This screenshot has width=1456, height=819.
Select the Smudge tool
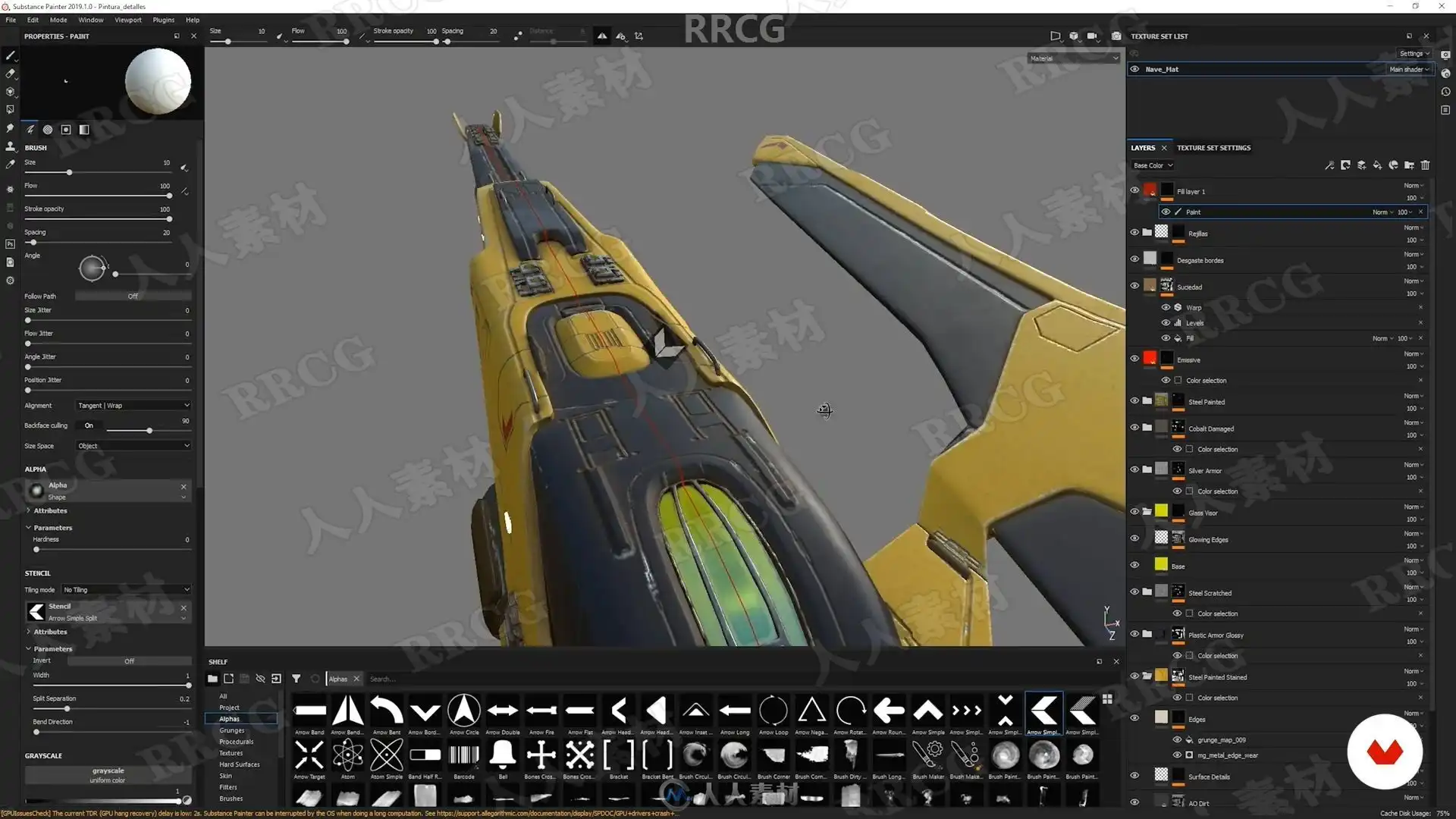click(10, 128)
